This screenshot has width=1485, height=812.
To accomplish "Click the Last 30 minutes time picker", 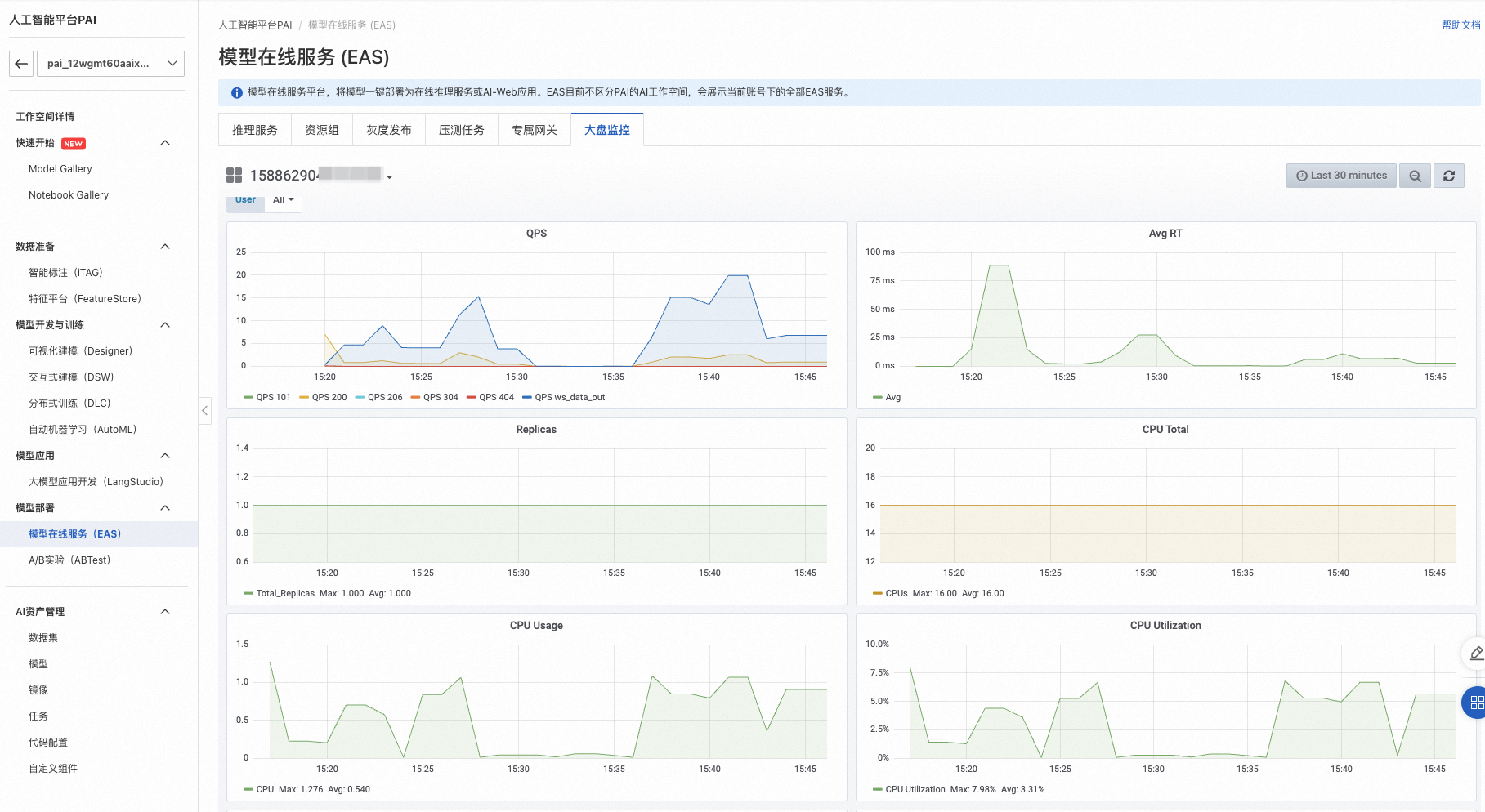I will [x=1341, y=176].
